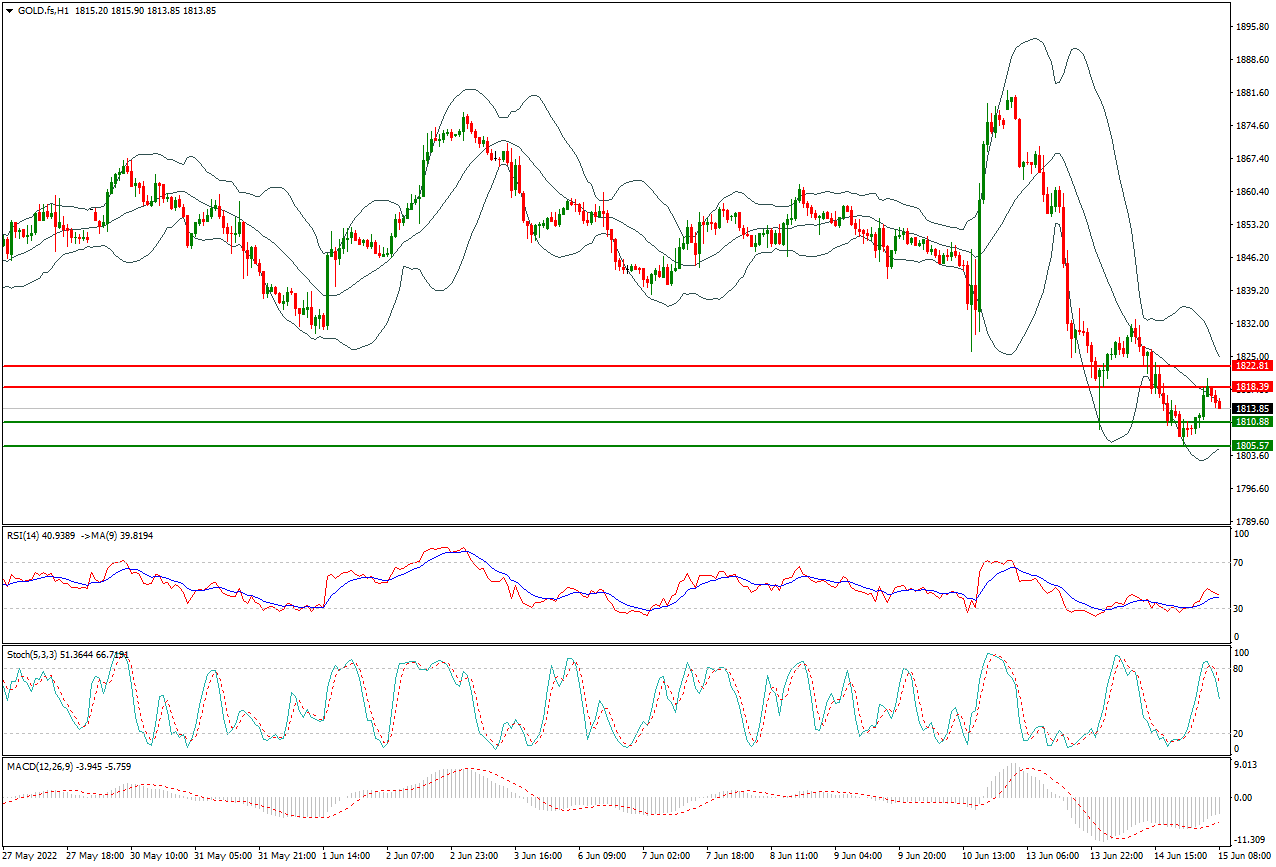Click the red 1822.81 price label
The image size is (1276, 867).
pyautogui.click(x=1252, y=366)
